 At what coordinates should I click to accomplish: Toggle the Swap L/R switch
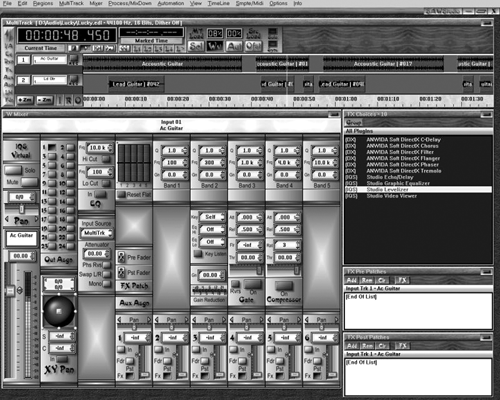point(107,274)
